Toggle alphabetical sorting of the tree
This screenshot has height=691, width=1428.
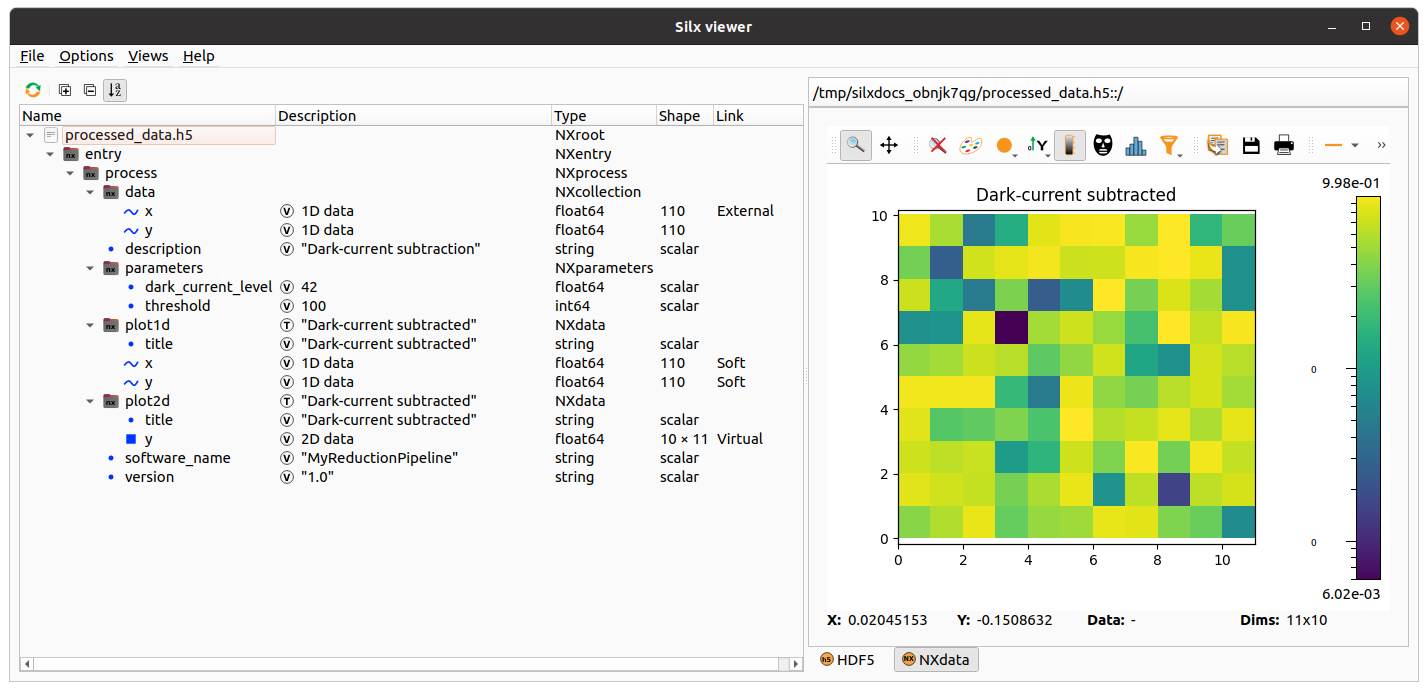115,90
